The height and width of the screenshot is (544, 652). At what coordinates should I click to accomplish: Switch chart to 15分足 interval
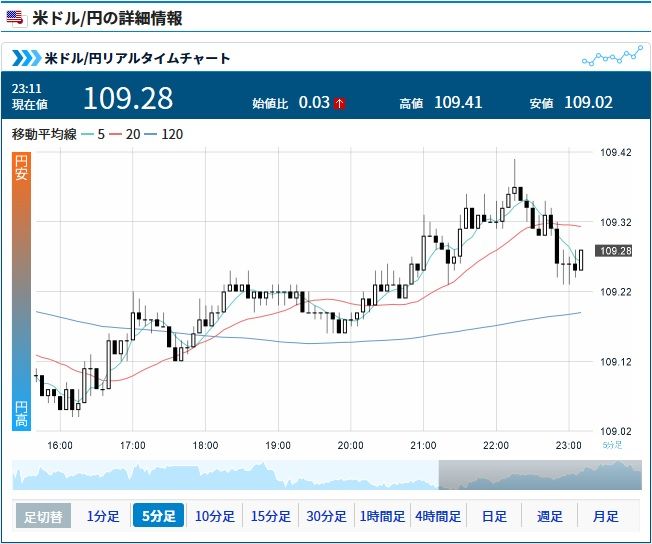(x=270, y=516)
